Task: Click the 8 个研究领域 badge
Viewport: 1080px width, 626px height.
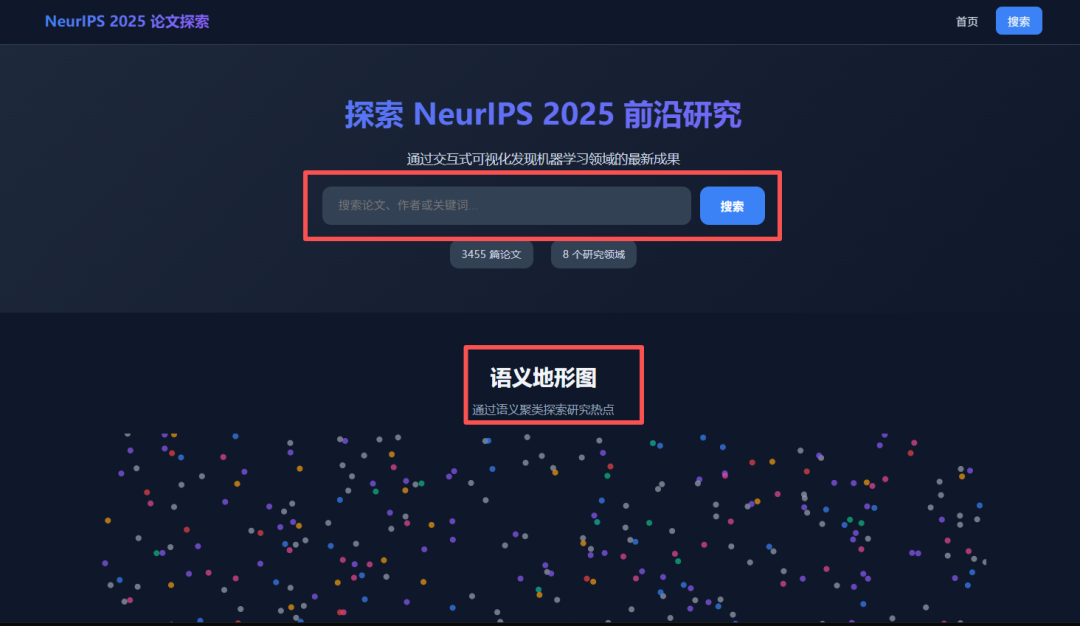Action: [x=594, y=254]
